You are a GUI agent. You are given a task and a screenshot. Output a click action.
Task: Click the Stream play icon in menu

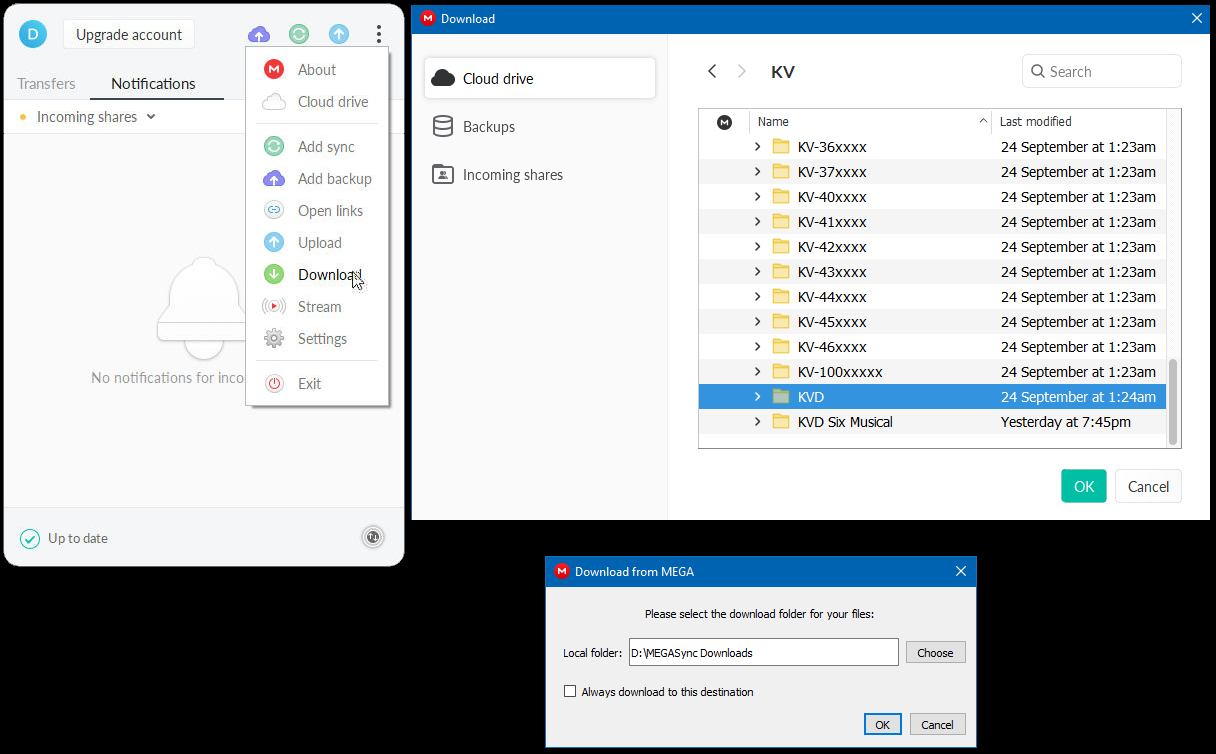click(274, 307)
